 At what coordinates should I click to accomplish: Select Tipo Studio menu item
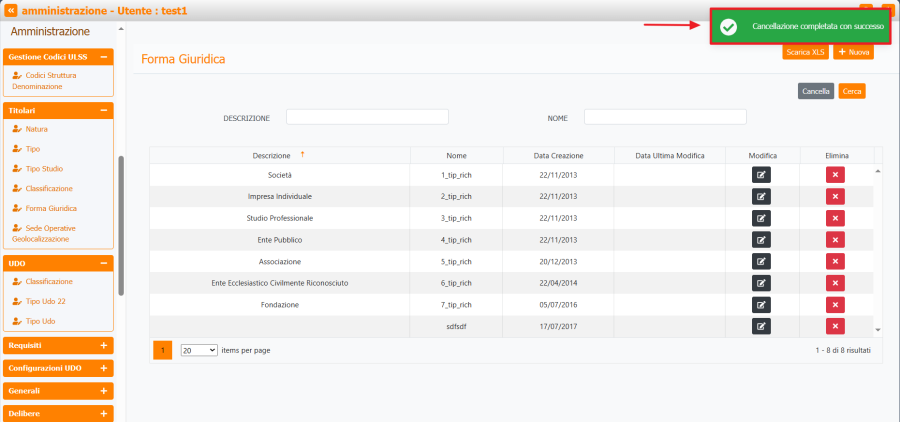(44, 168)
